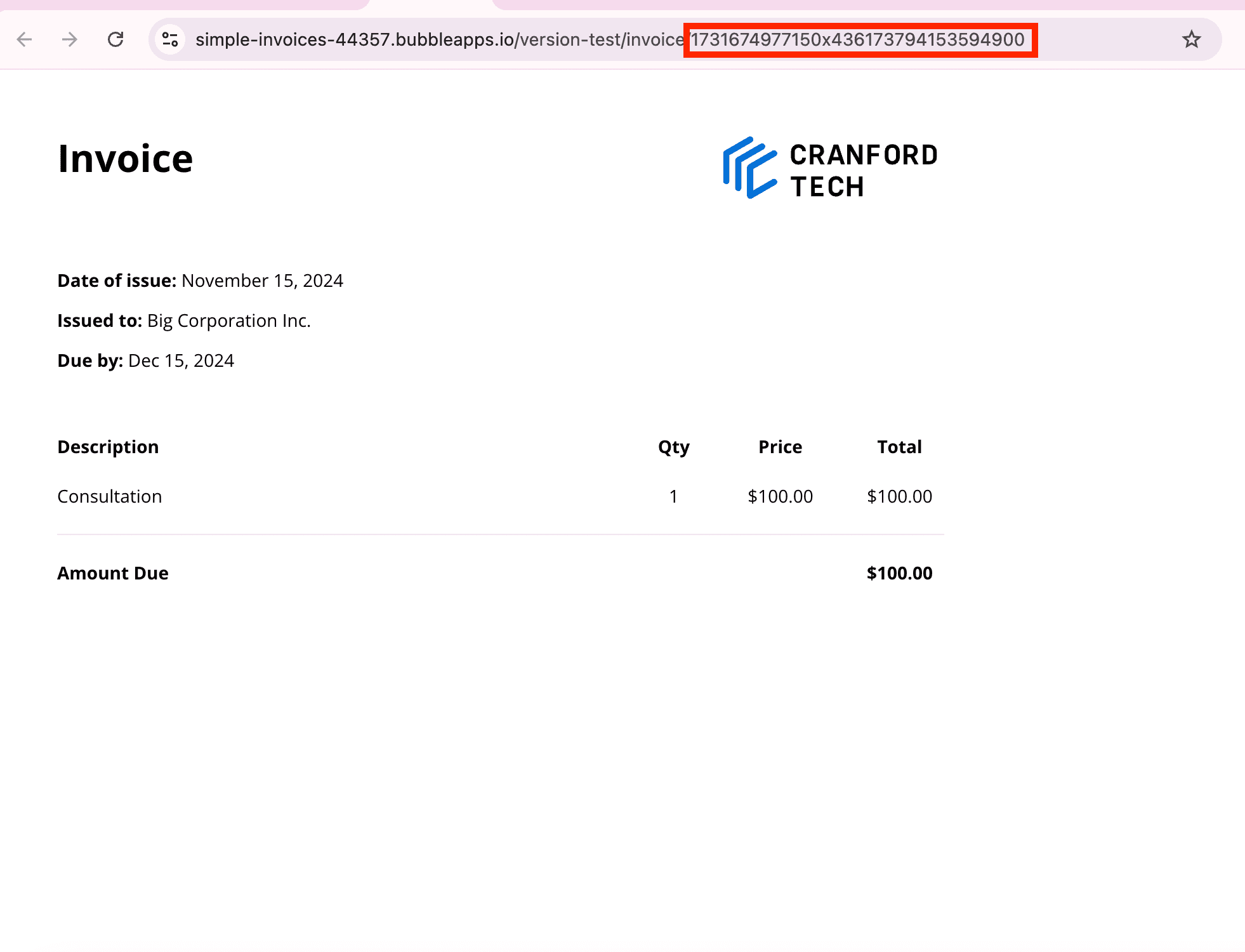This screenshot has height=952, width=1245.
Task: Click the bold $100.00 amount due
Action: [x=899, y=573]
